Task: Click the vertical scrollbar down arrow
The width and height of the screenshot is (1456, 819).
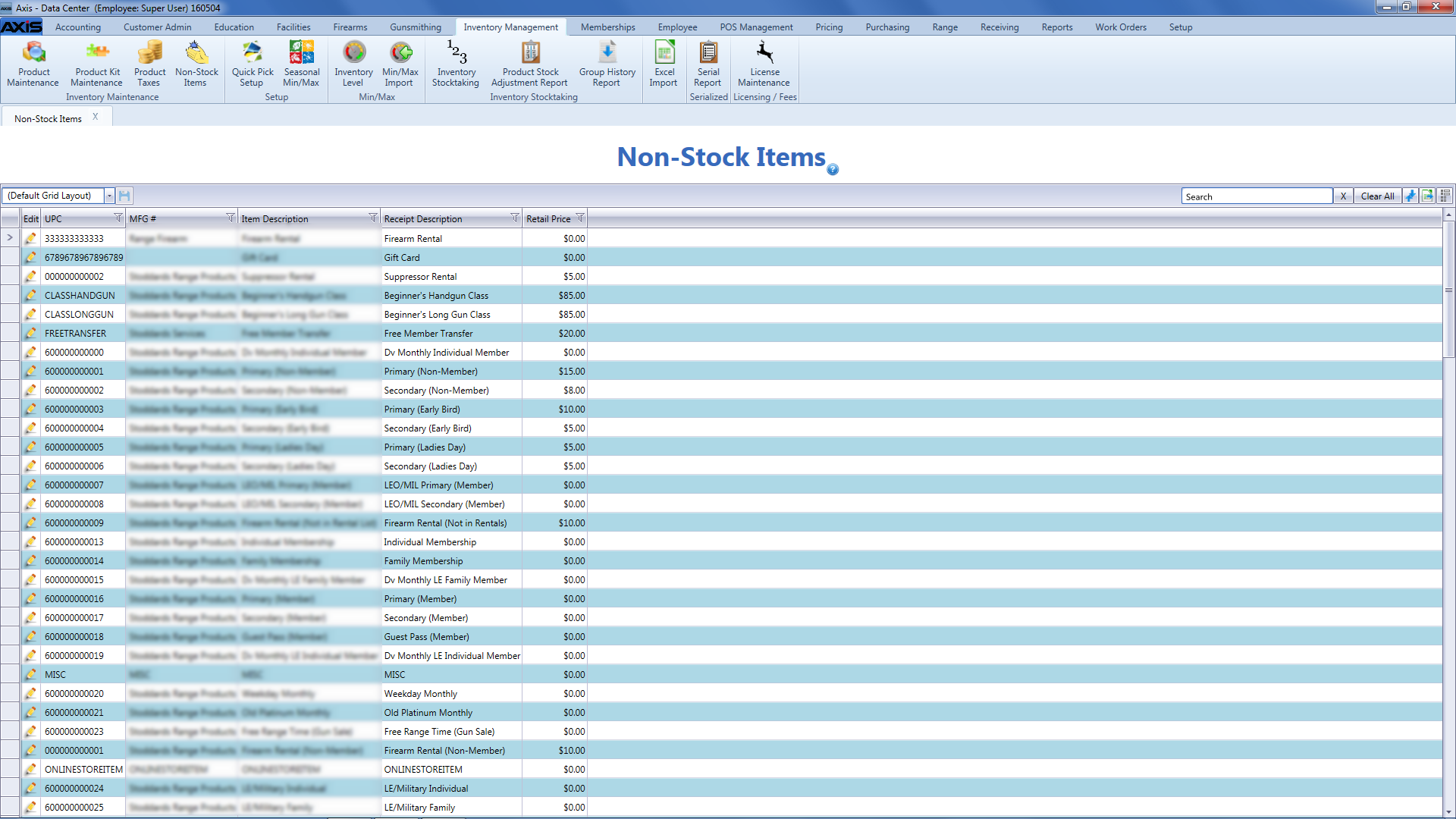Action: click(1448, 811)
